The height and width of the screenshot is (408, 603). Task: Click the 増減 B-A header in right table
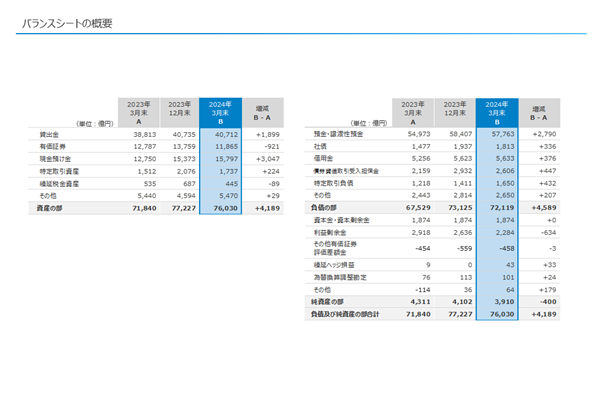point(539,113)
